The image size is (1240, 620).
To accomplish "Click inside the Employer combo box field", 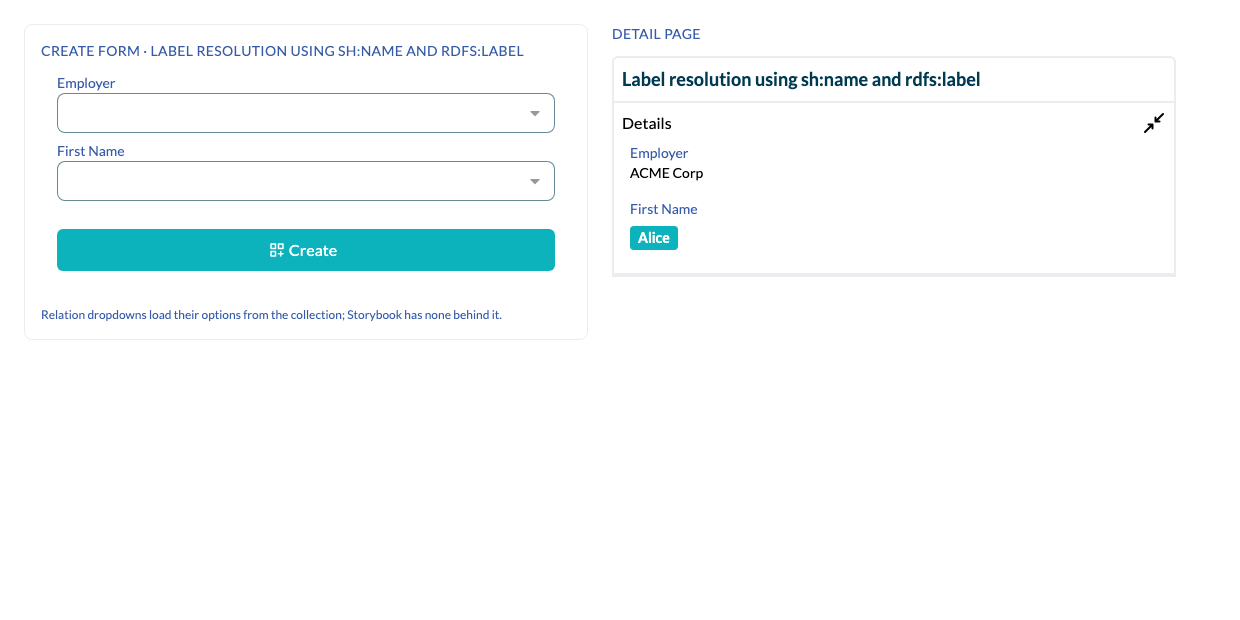I will tap(306, 113).
